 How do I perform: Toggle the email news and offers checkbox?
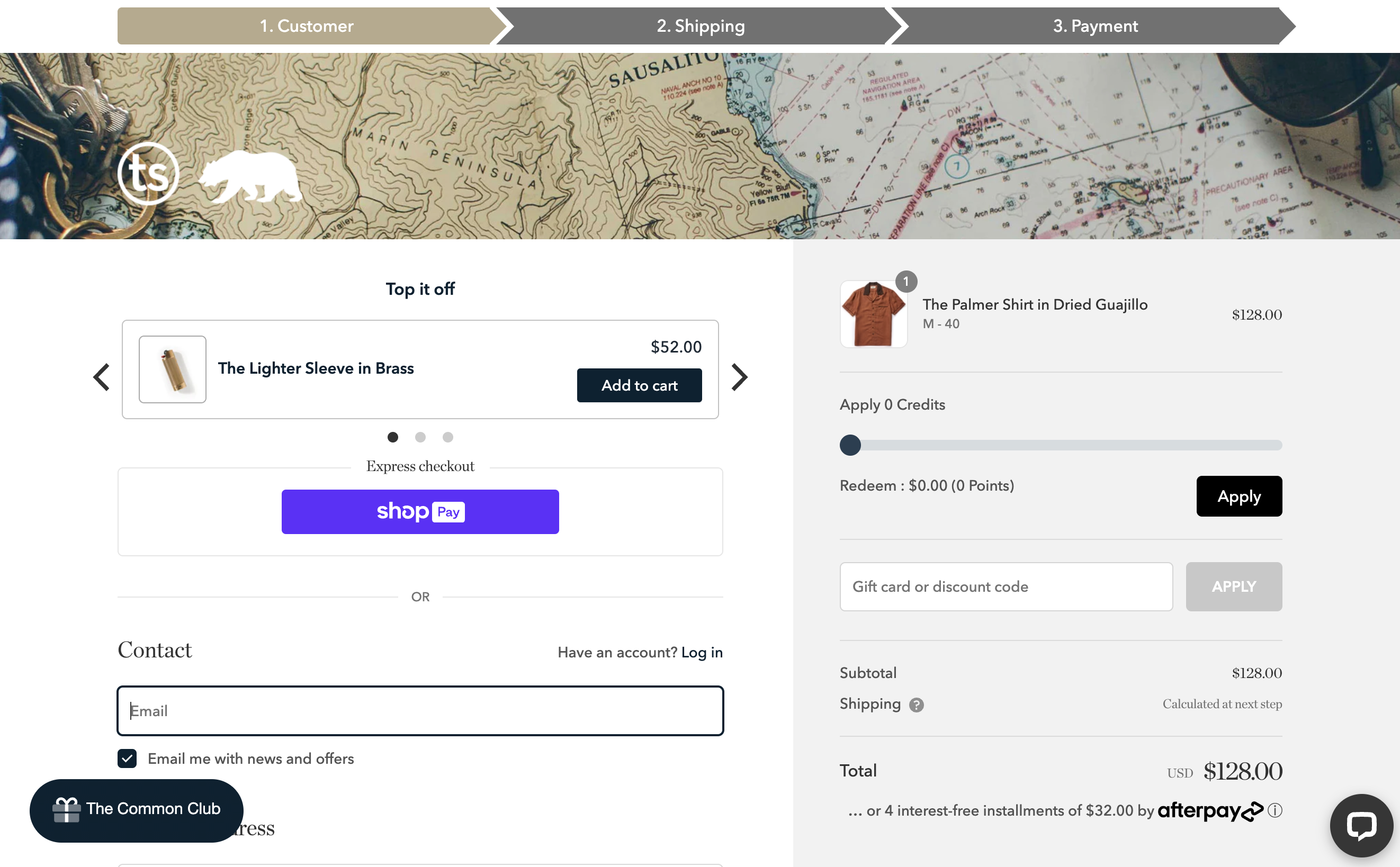[x=127, y=758]
